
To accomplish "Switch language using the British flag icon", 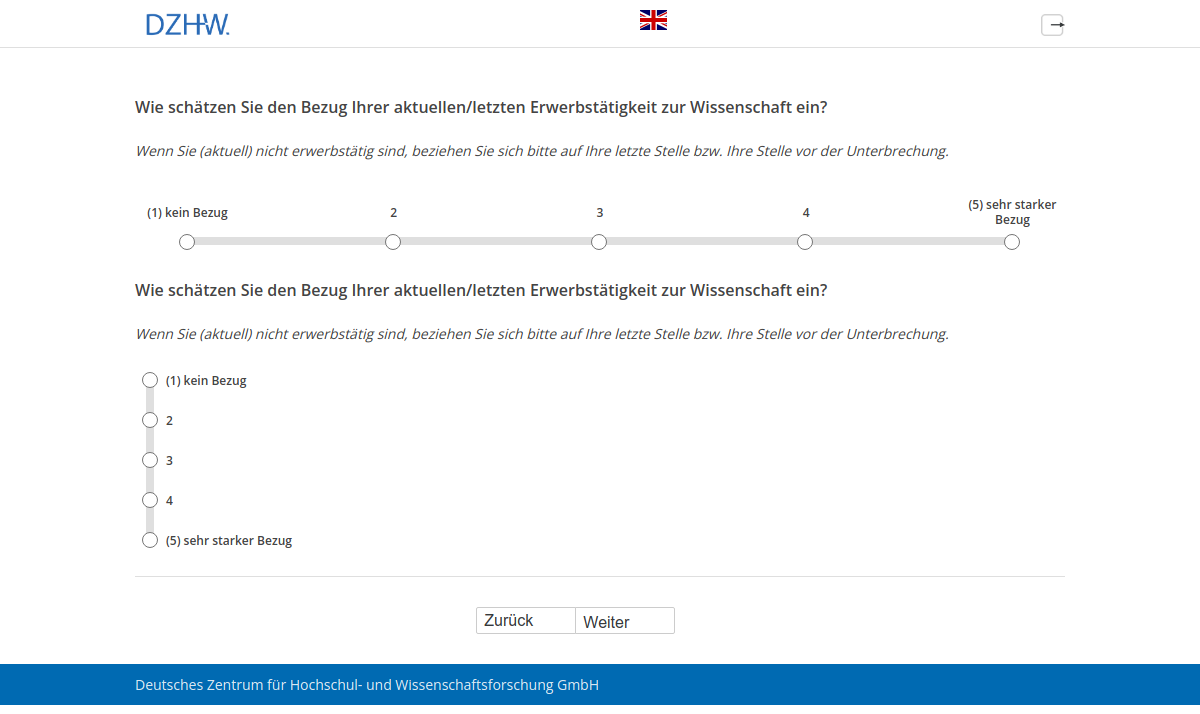I will (653, 18).
